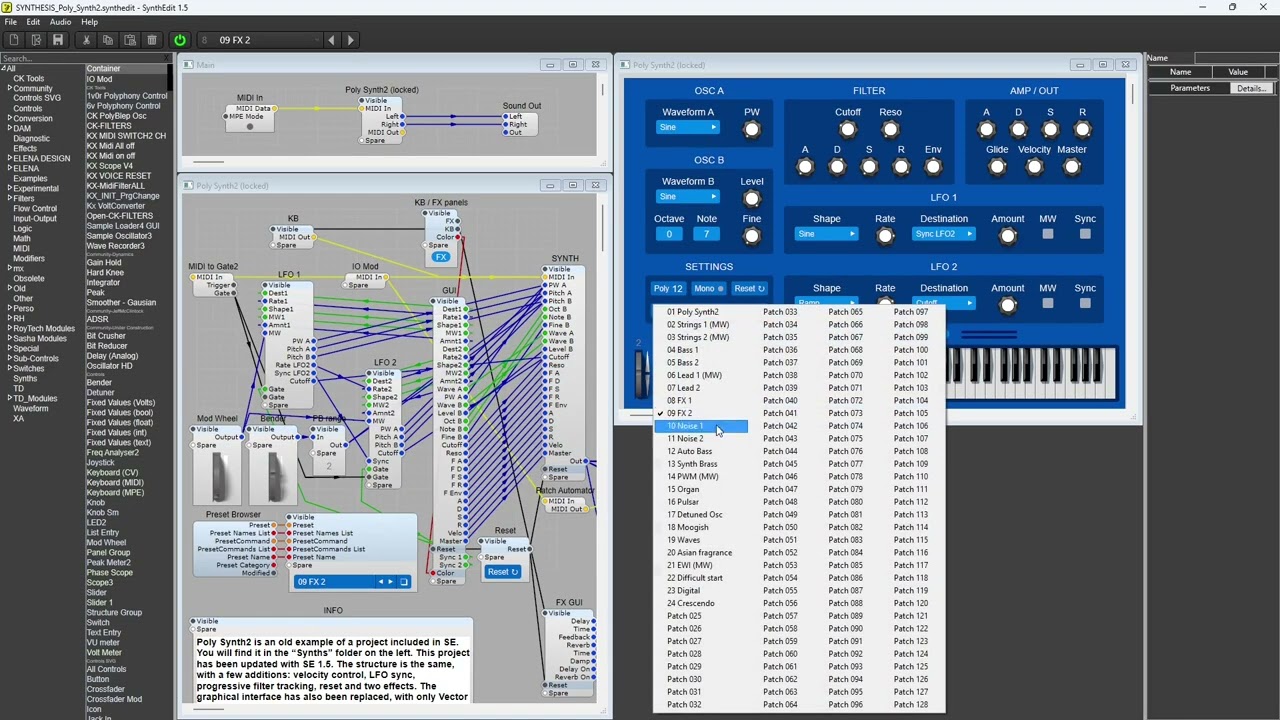The image size is (1280, 720).
Task: Click the OSC B Fine knob
Action: (x=752, y=236)
